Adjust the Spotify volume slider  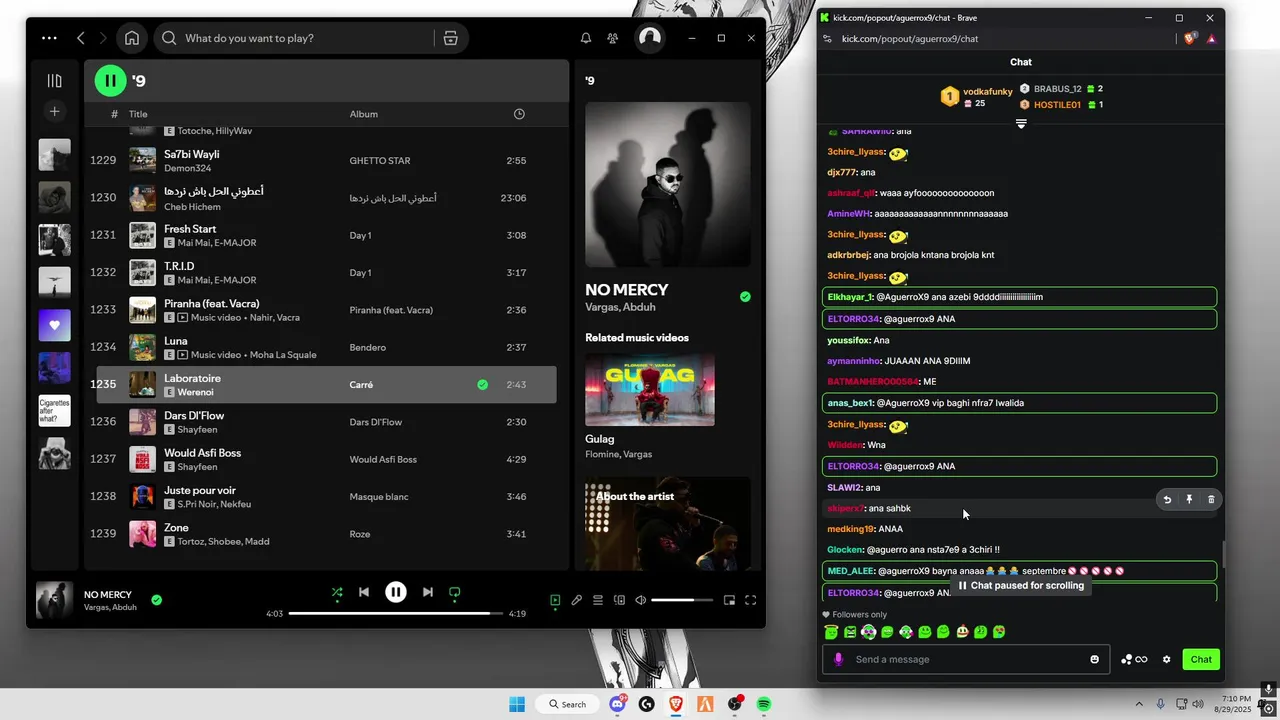(681, 600)
